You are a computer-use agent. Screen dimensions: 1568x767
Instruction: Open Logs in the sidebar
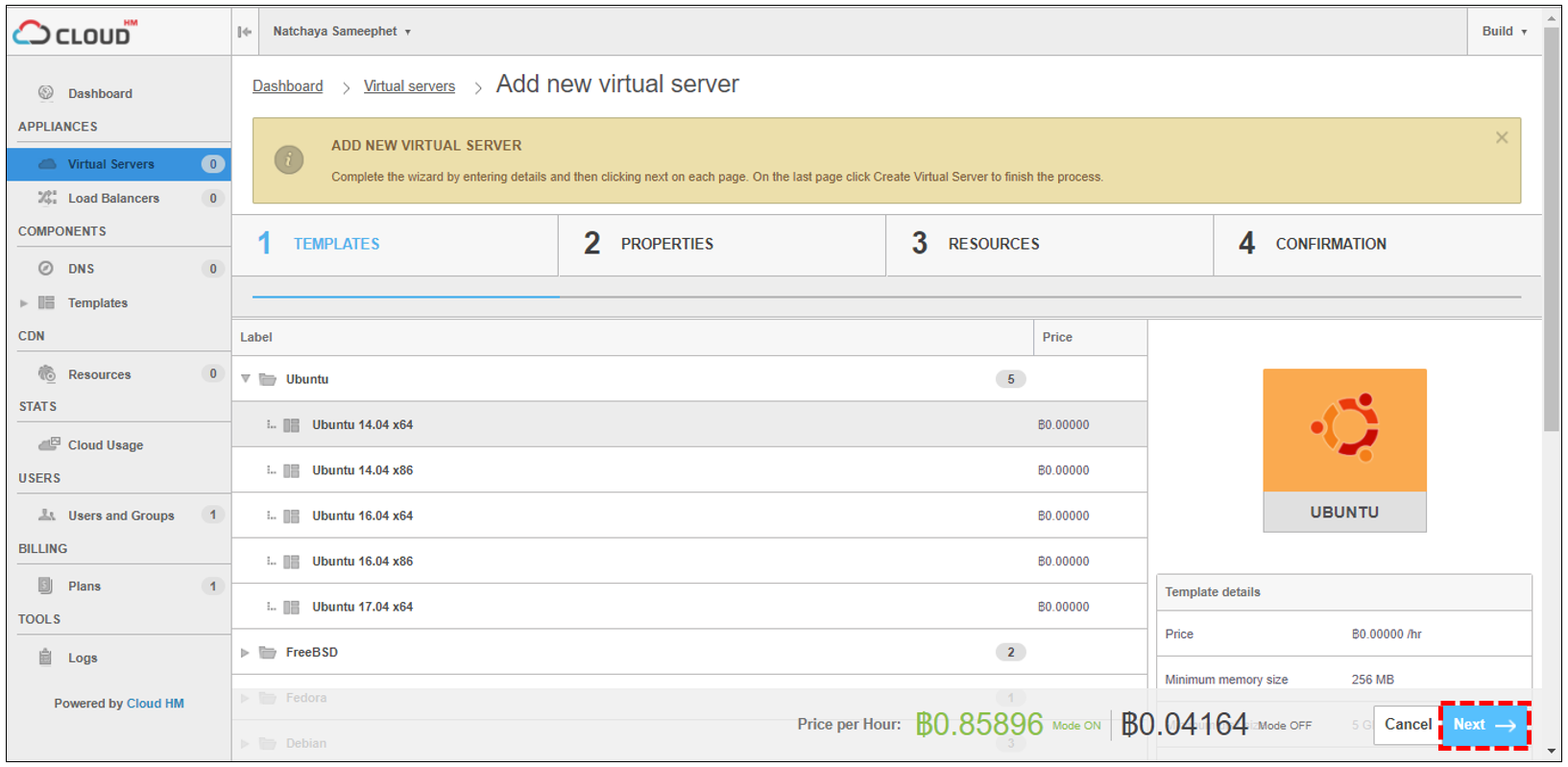[118, 658]
